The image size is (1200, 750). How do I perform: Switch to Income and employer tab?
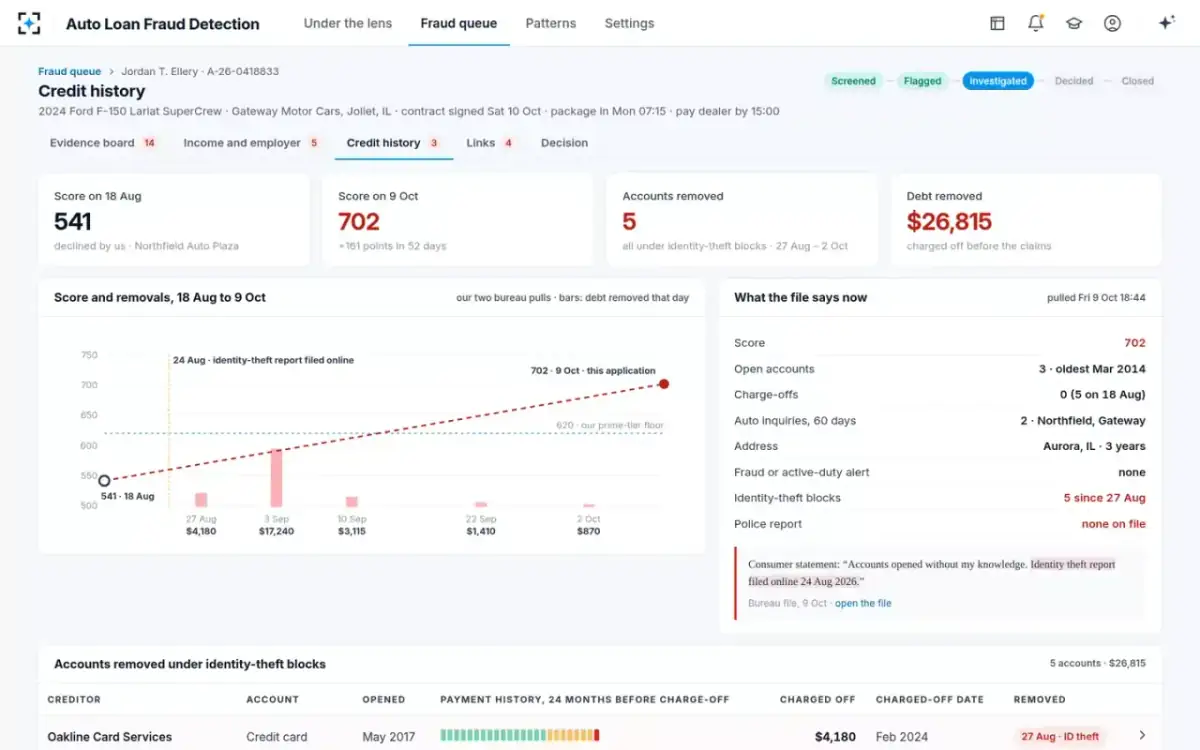click(251, 143)
